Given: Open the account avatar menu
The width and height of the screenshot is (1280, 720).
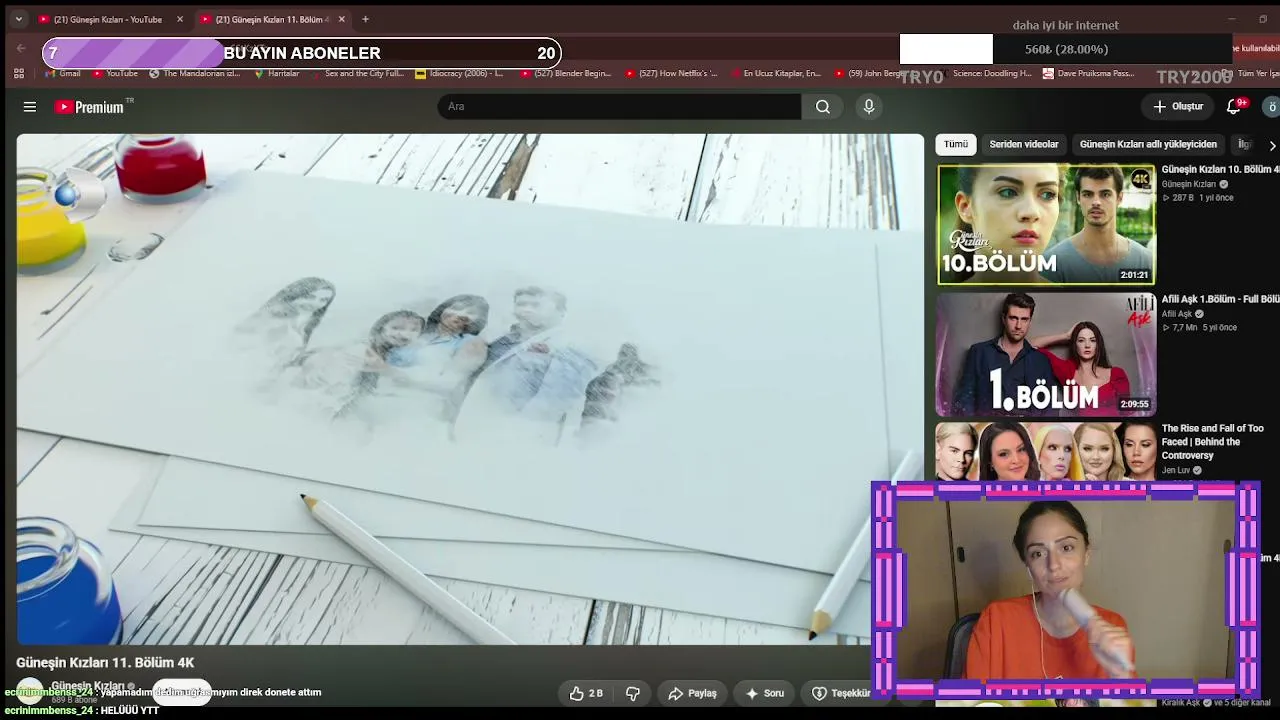Looking at the screenshot, I should point(1272,107).
